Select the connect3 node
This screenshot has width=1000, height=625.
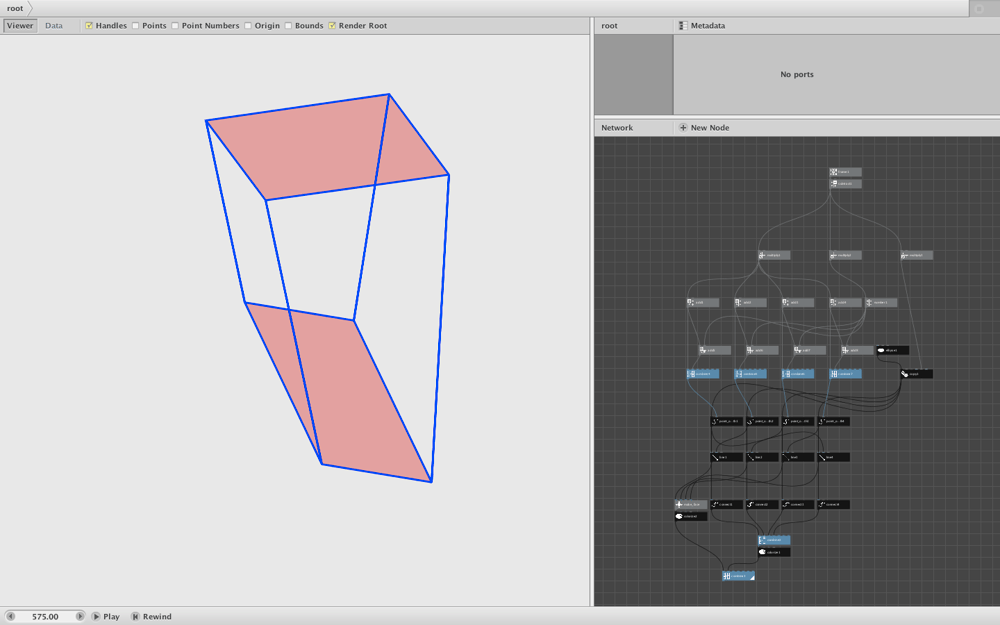798,504
